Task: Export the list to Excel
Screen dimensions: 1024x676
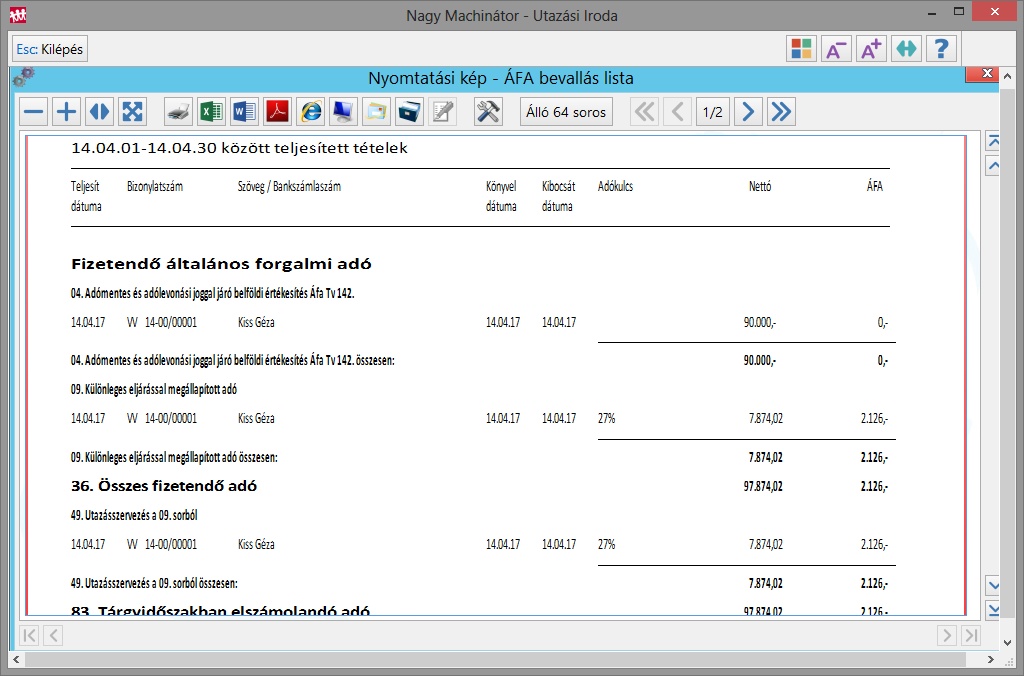Action: point(211,112)
